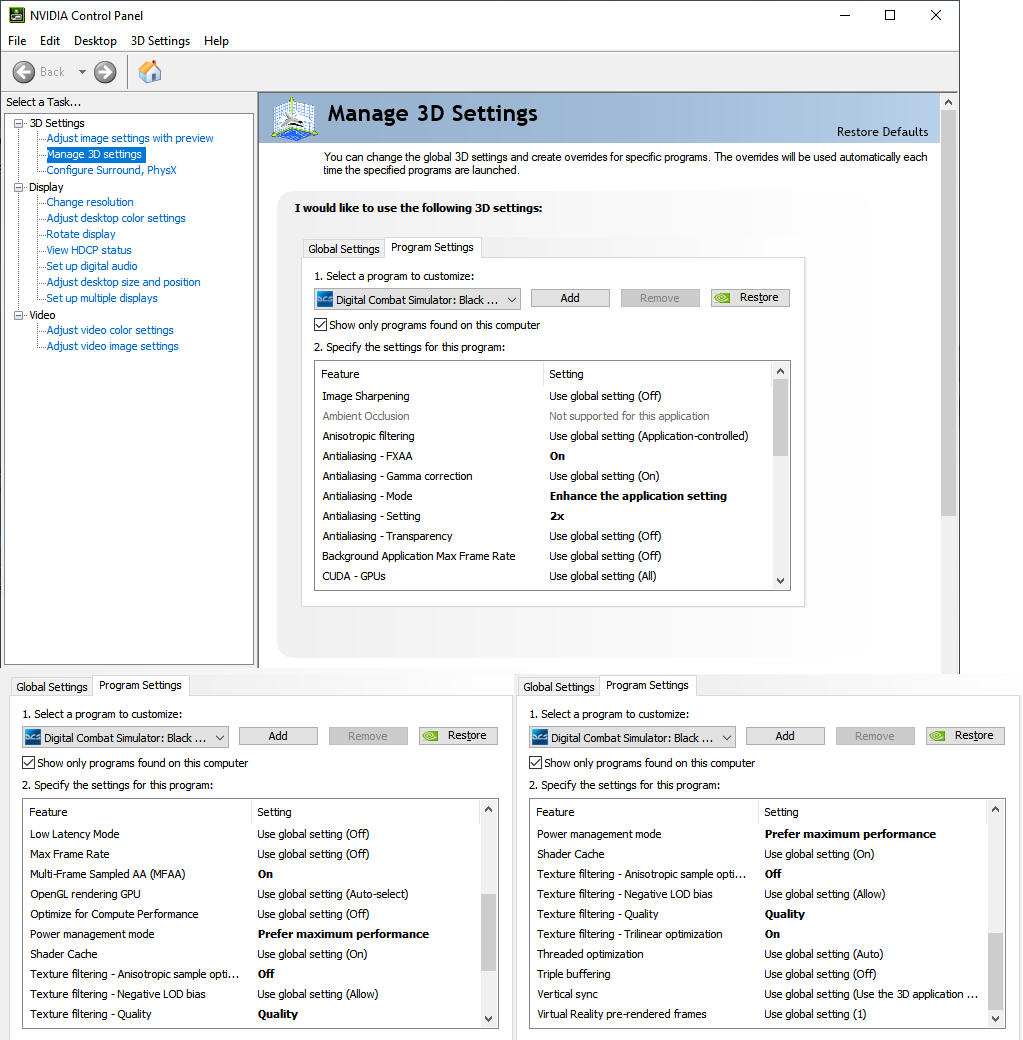Click Add button in bottom-left panel
The width and height of the screenshot is (1023, 1040).
coord(278,736)
